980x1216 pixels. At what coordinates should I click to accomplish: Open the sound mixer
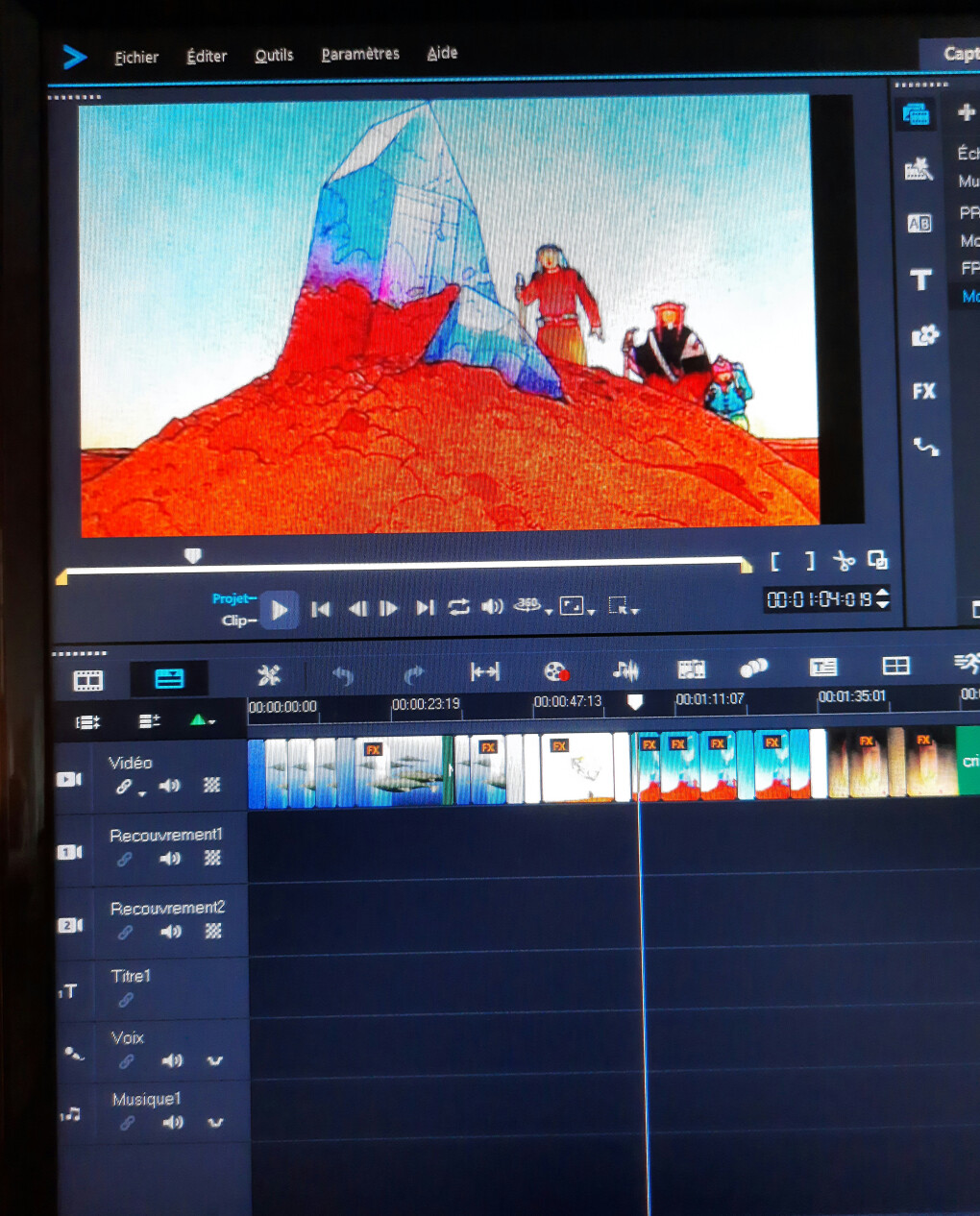[x=625, y=669]
